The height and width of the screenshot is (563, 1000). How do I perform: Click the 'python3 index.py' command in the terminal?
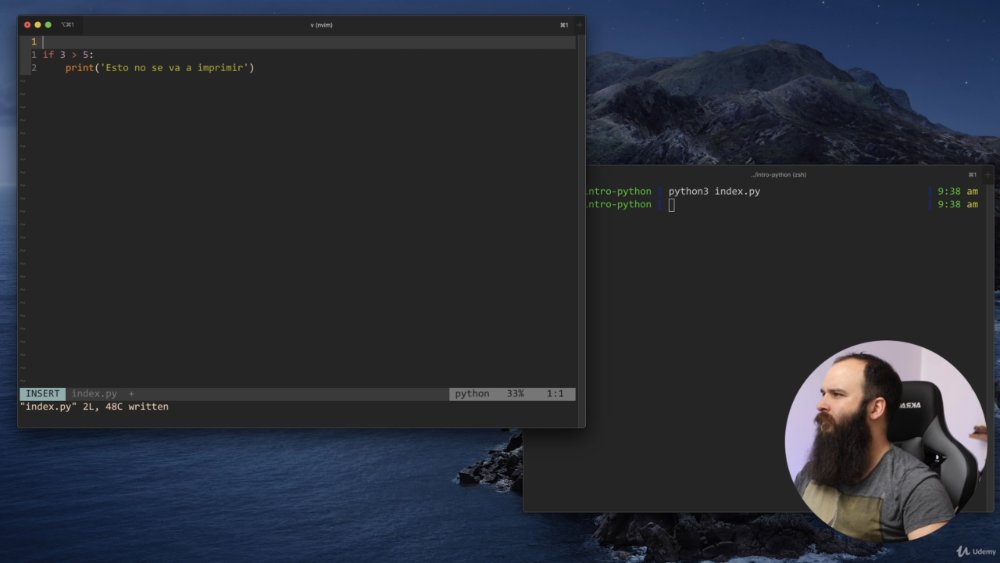tap(714, 191)
